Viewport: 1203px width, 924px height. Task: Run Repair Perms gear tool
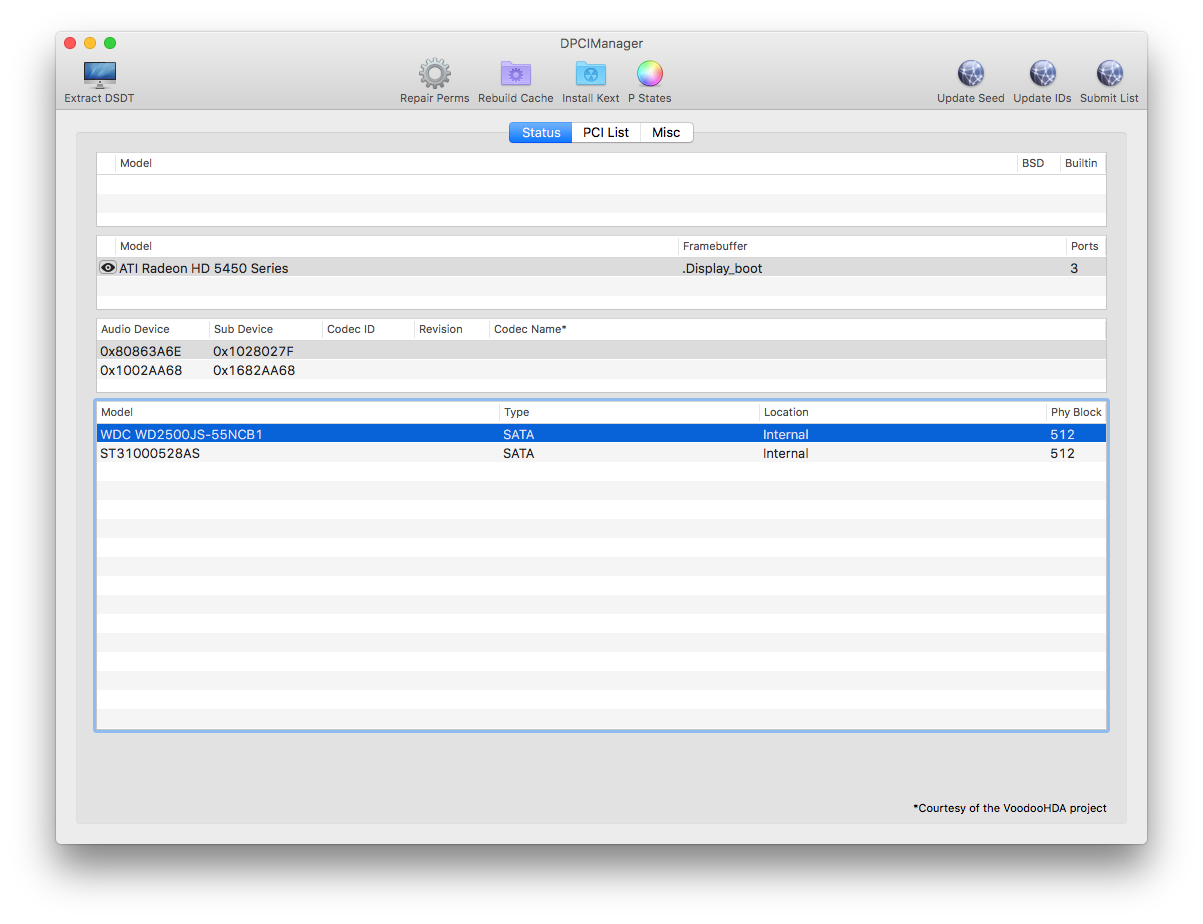(x=434, y=75)
